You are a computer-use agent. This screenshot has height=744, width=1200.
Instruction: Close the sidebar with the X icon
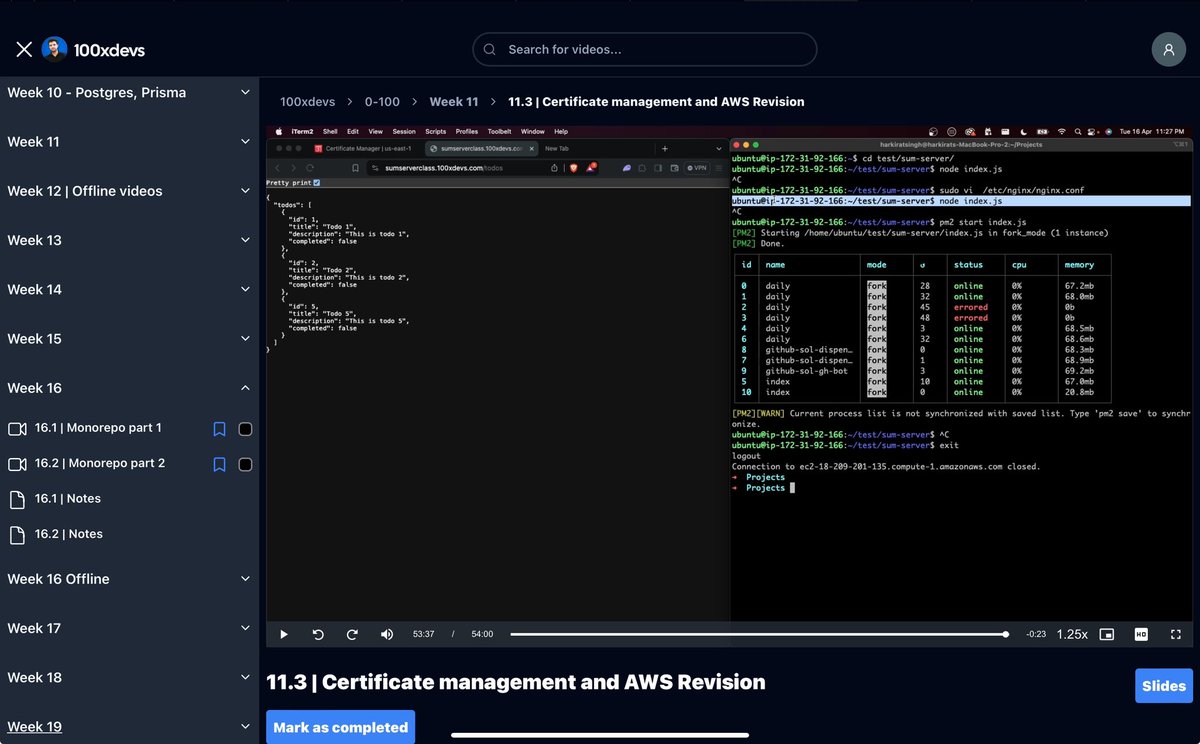tap(24, 49)
